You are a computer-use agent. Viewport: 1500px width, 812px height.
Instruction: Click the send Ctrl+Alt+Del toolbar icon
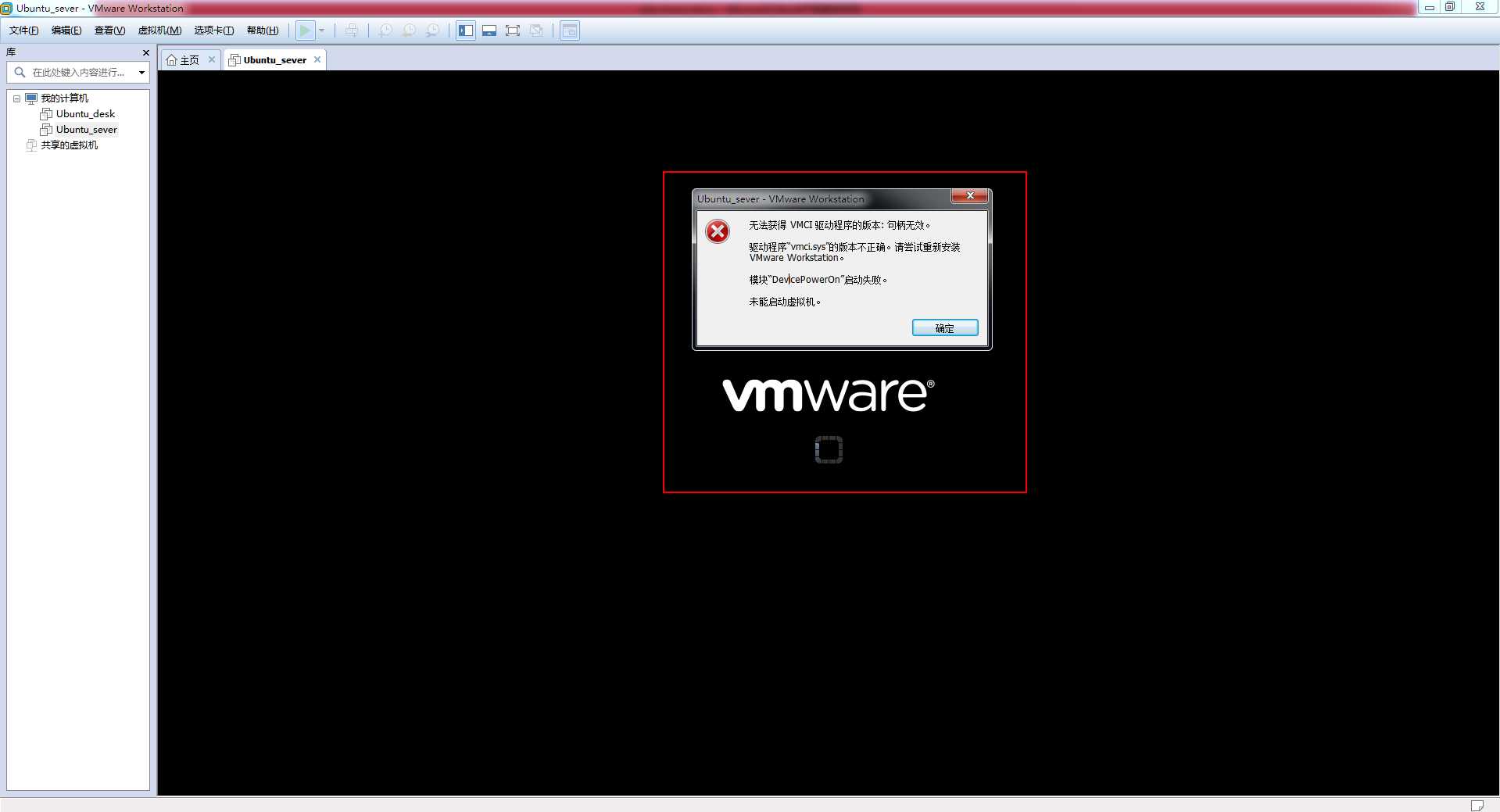click(352, 30)
